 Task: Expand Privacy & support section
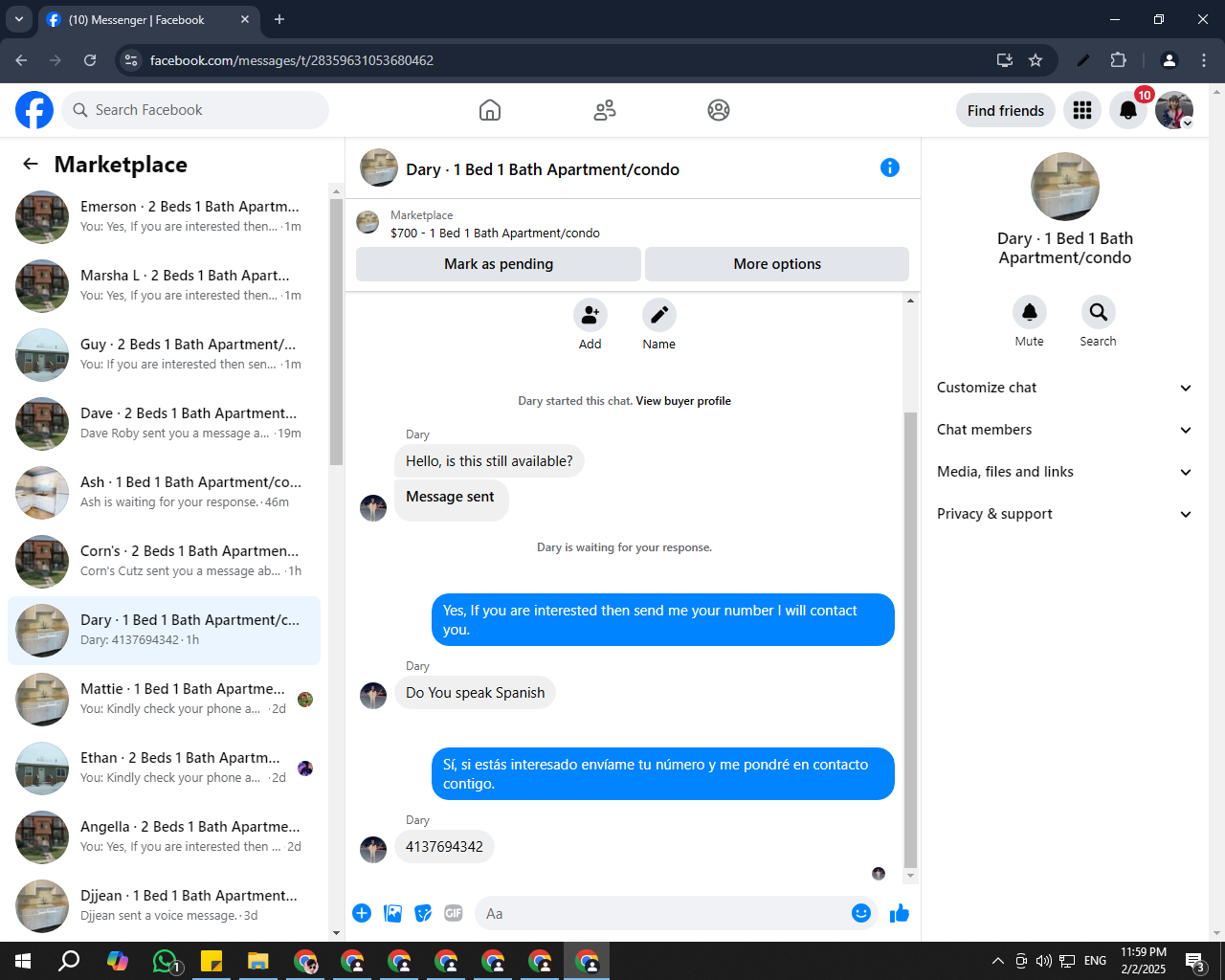tap(1065, 514)
